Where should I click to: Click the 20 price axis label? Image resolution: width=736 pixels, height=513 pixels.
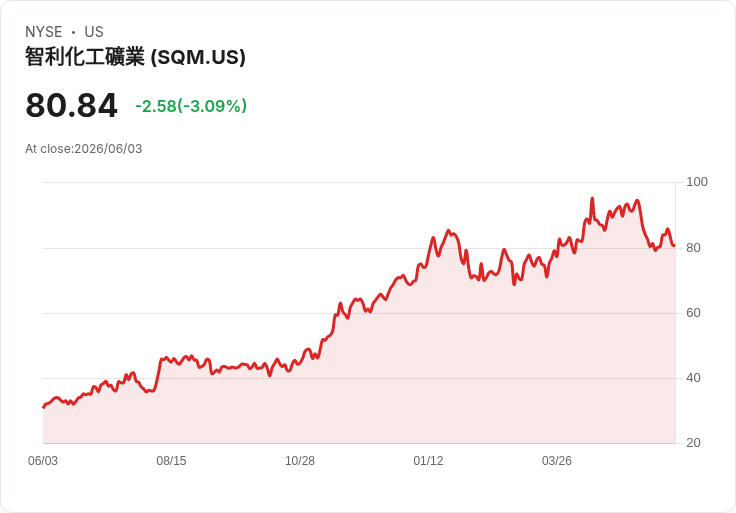(693, 442)
